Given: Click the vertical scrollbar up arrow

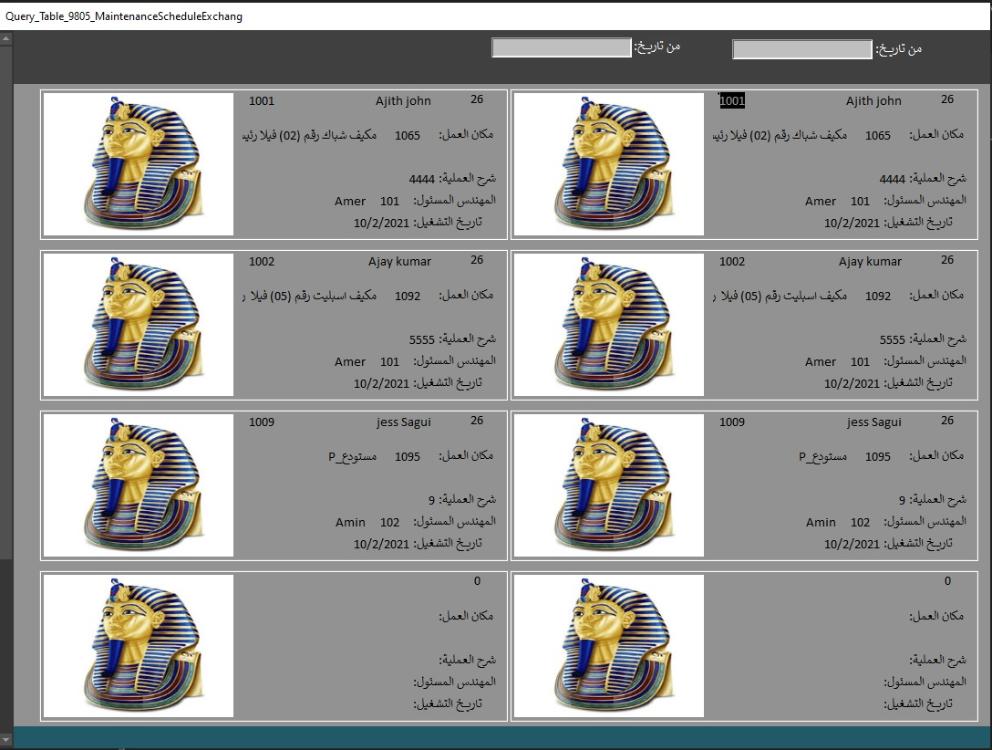Looking at the screenshot, I should tap(6, 39).
